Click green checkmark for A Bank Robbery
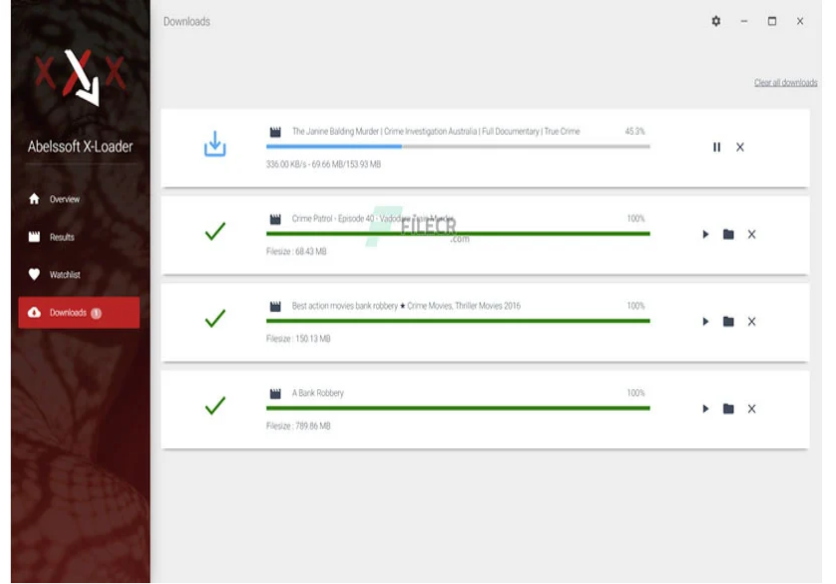 [215, 406]
